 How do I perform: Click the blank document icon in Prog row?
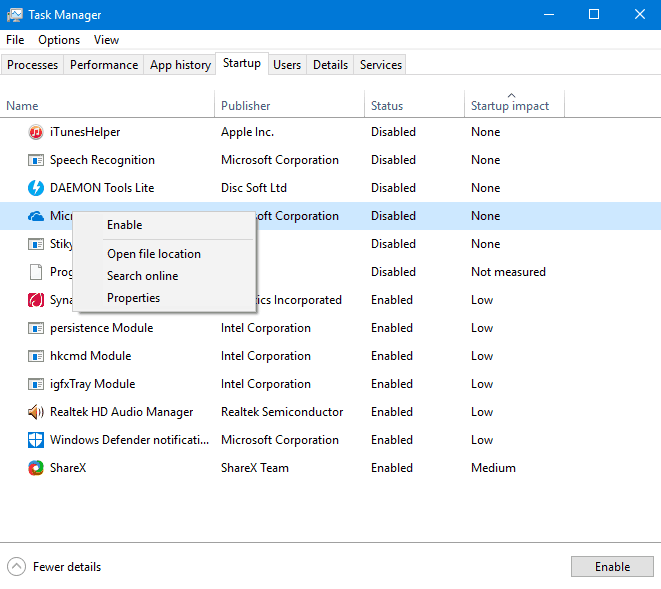tap(36, 272)
